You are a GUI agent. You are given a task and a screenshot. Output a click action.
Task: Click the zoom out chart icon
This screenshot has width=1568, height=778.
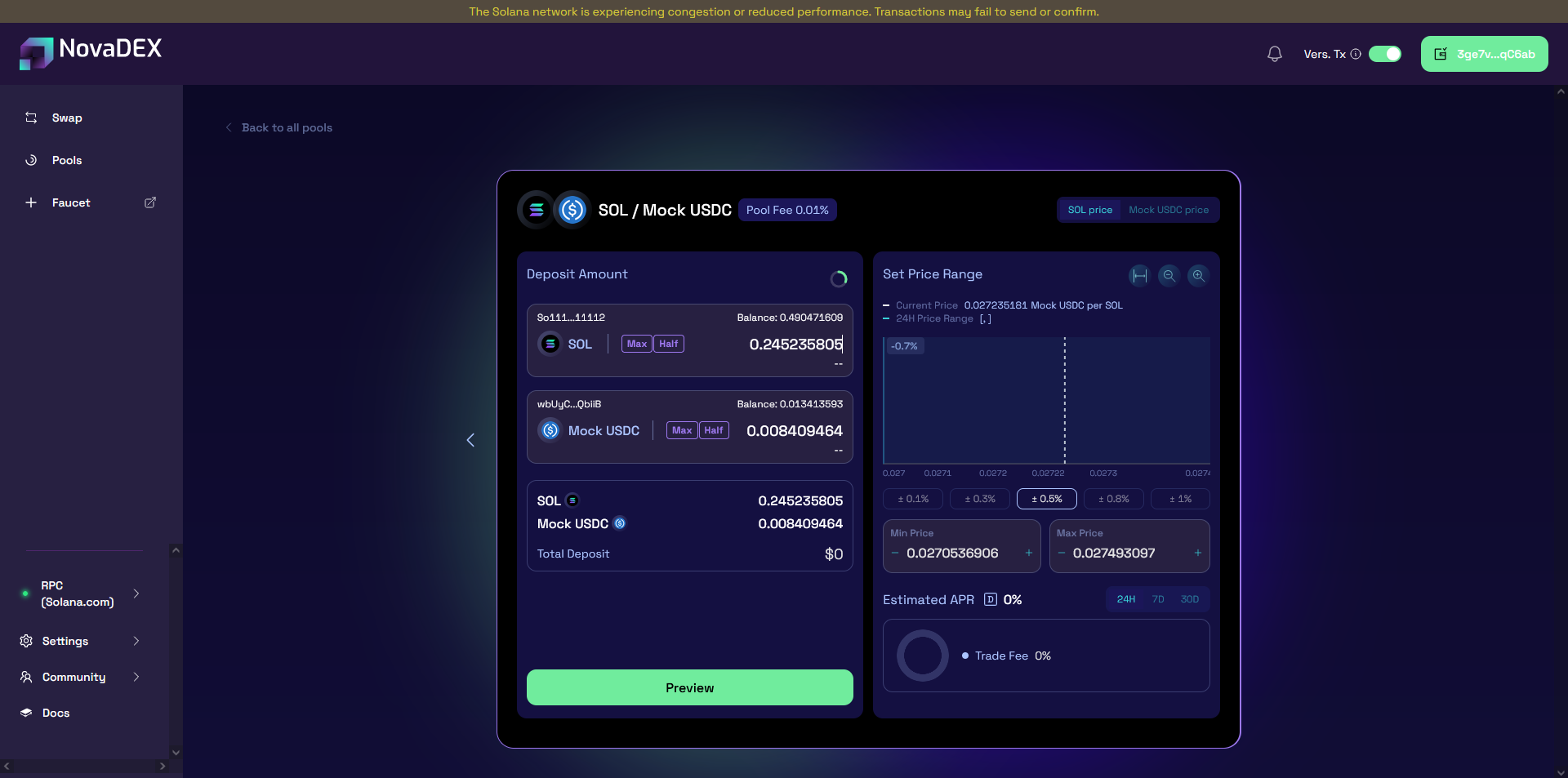pos(1169,276)
